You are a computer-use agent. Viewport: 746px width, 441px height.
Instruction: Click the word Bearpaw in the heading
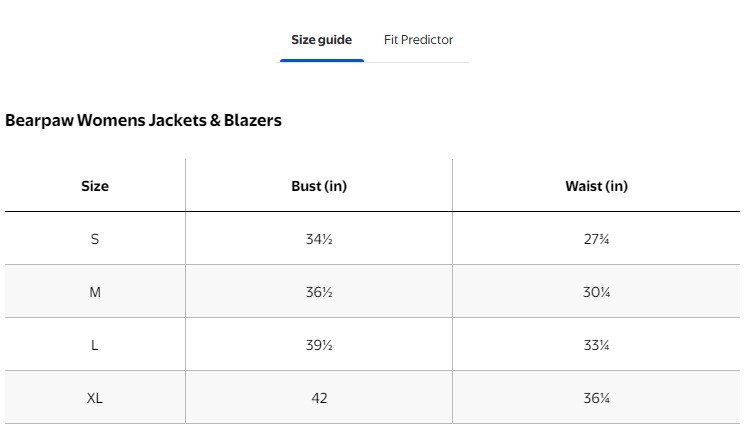pos(39,120)
